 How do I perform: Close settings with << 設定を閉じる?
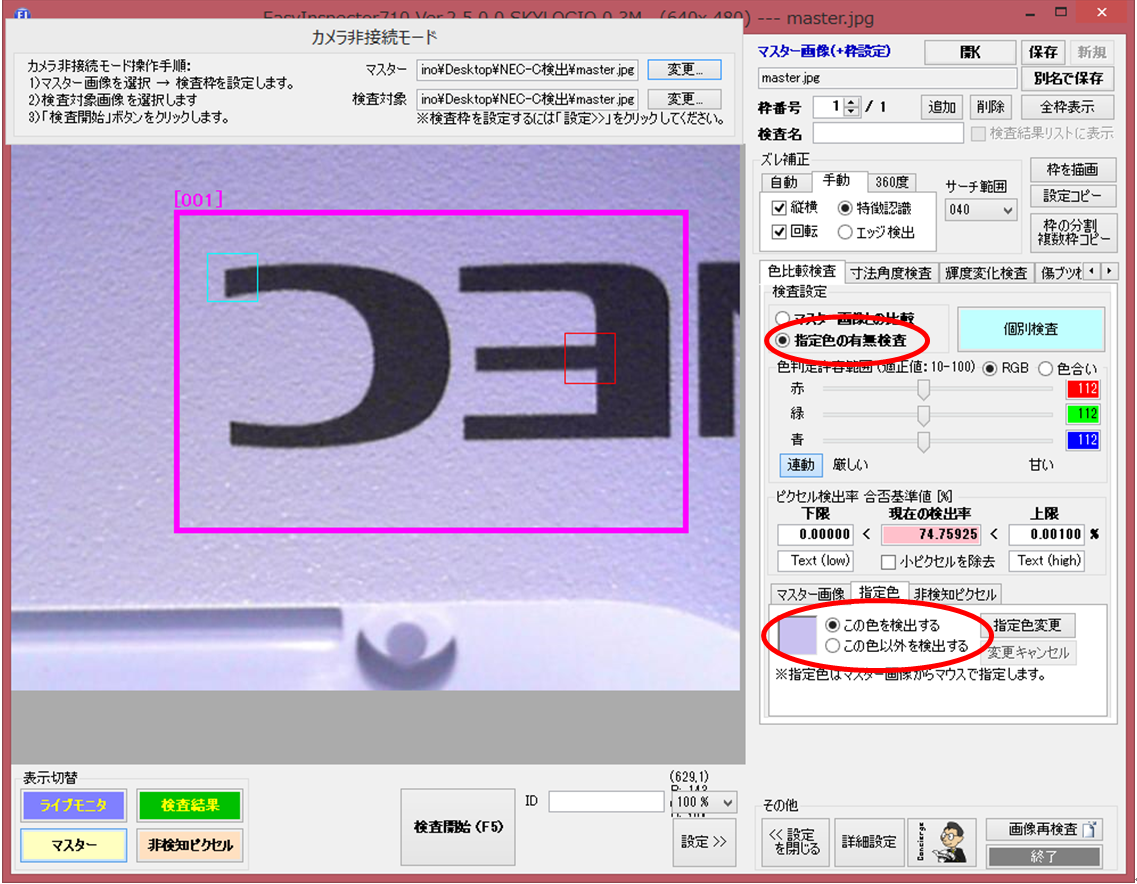tap(795, 841)
